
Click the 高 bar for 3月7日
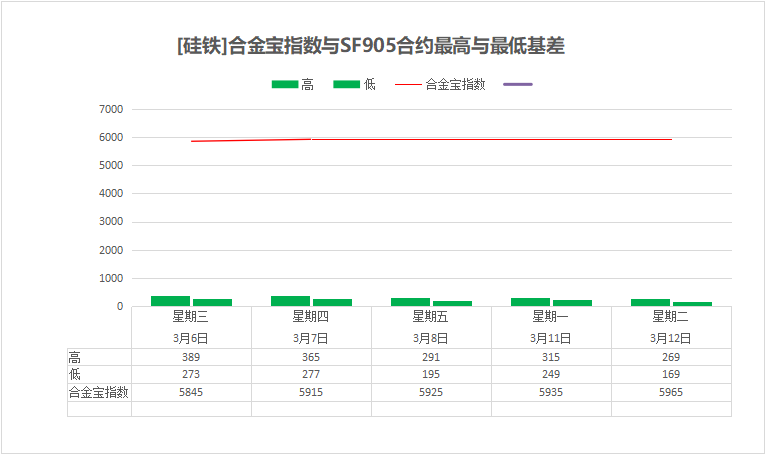[290, 301]
